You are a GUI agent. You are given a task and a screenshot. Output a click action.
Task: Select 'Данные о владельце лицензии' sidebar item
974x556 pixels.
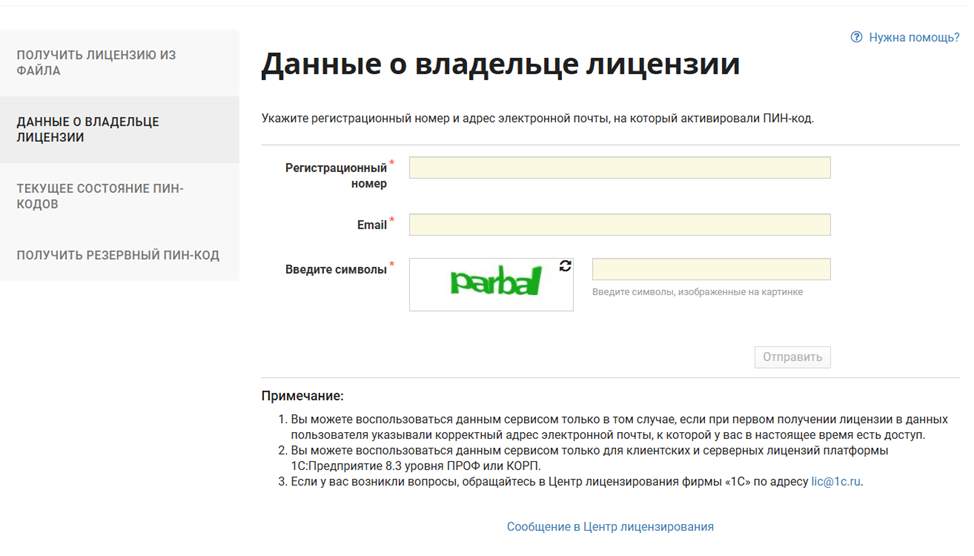pyautogui.click(x=88, y=130)
